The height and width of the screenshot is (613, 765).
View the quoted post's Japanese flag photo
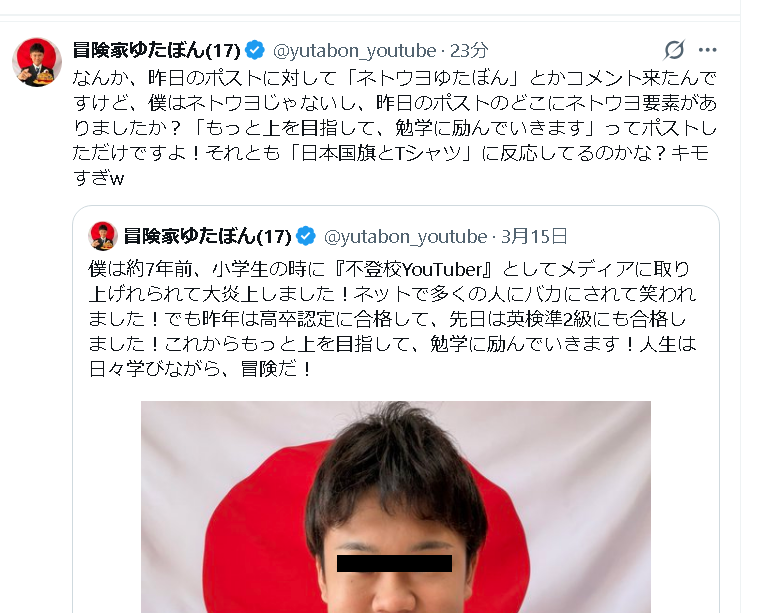[x=396, y=507]
